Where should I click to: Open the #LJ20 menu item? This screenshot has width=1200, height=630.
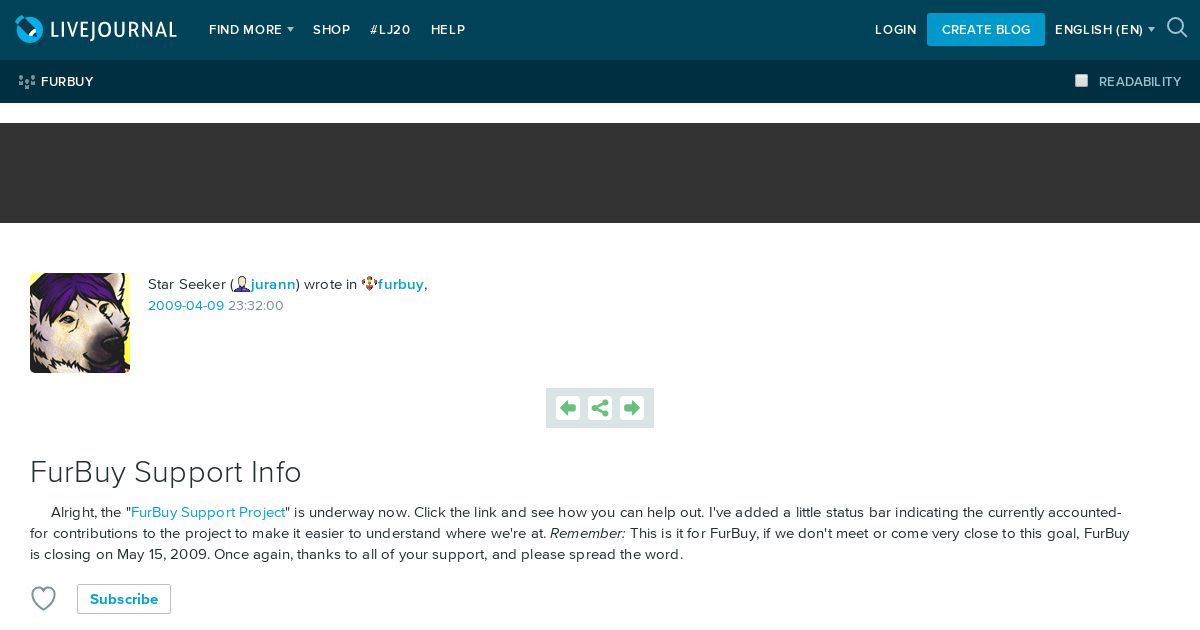390,30
